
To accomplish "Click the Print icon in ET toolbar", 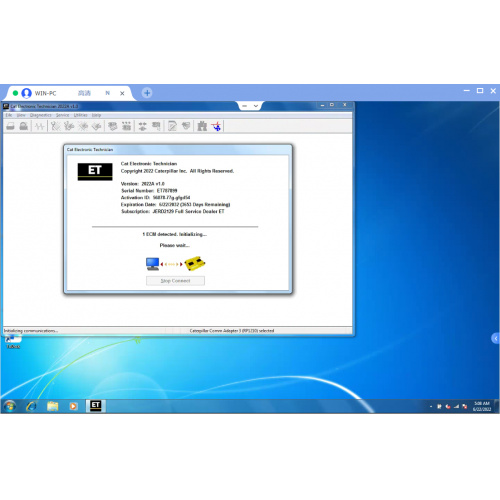I will click(x=11, y=126).
